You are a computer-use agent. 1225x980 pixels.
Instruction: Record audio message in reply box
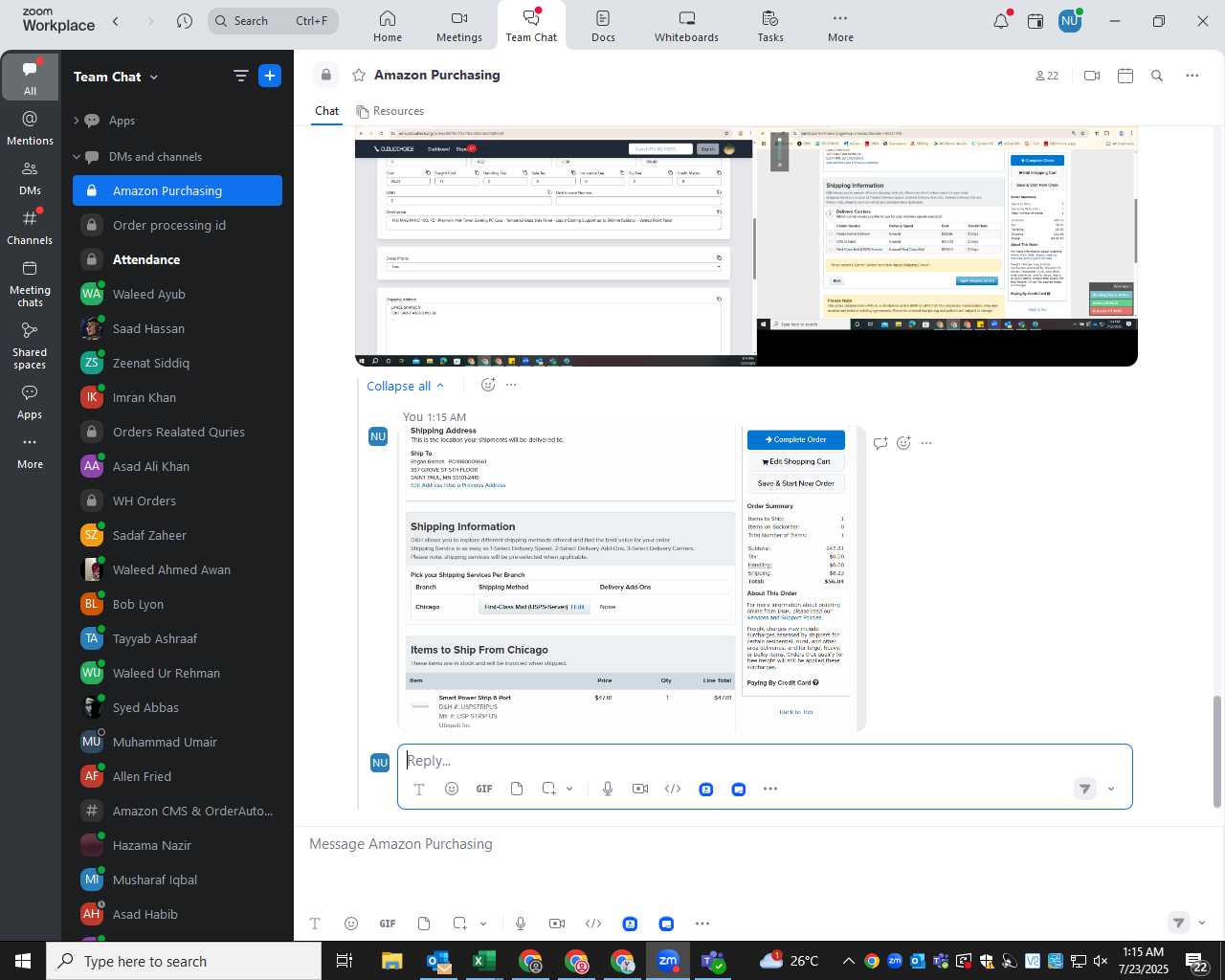(608, 789)
